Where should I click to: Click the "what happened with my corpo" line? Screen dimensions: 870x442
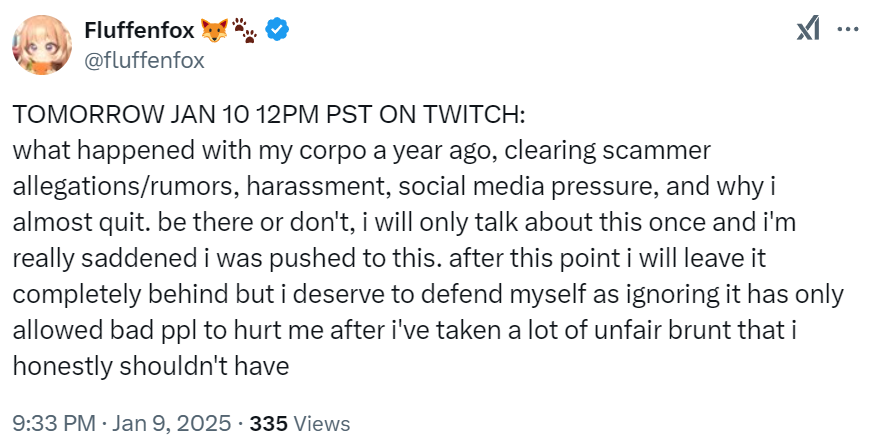(x=361, y=151)
